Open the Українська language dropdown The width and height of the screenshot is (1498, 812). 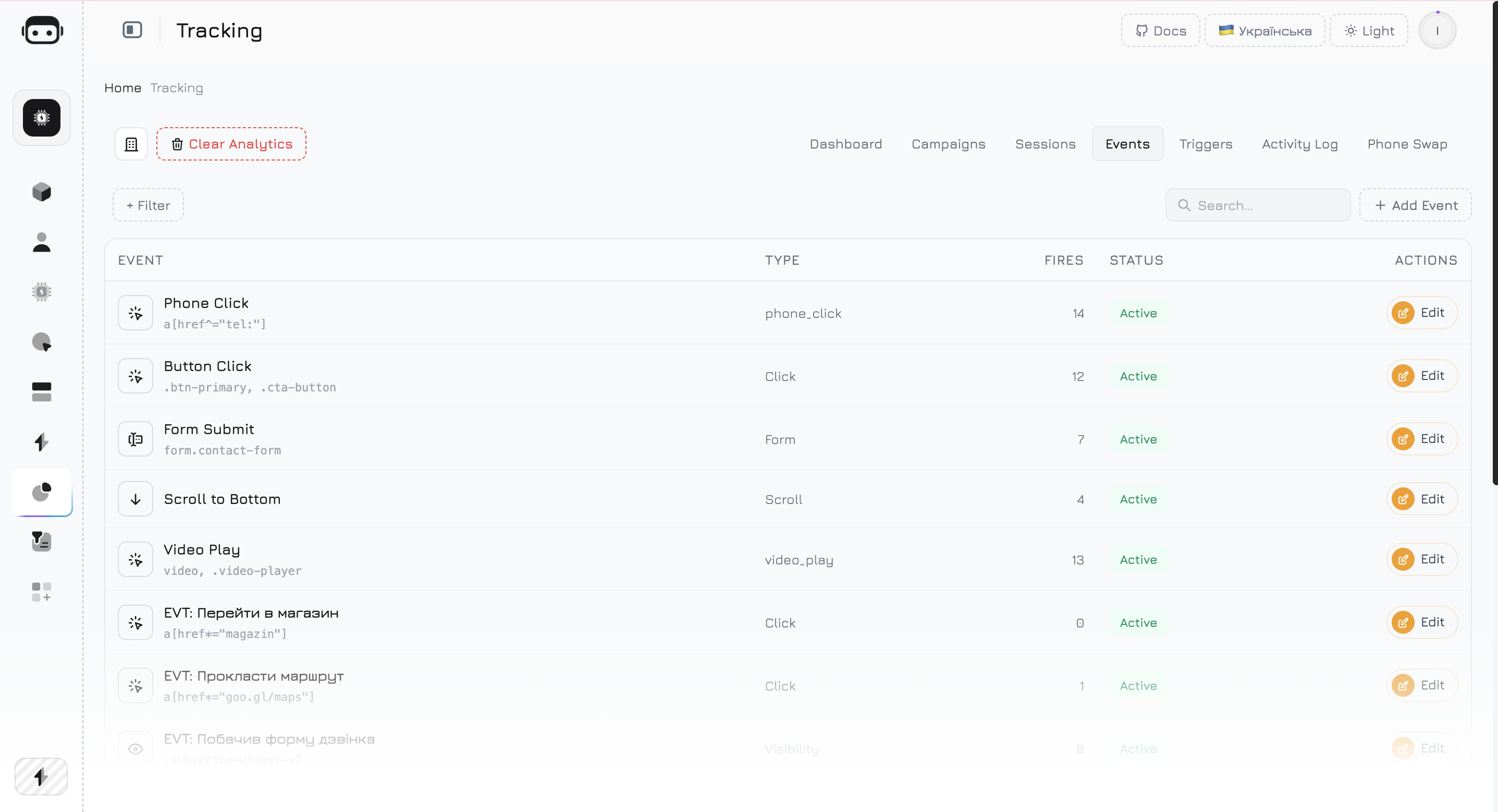[1265, 31]
